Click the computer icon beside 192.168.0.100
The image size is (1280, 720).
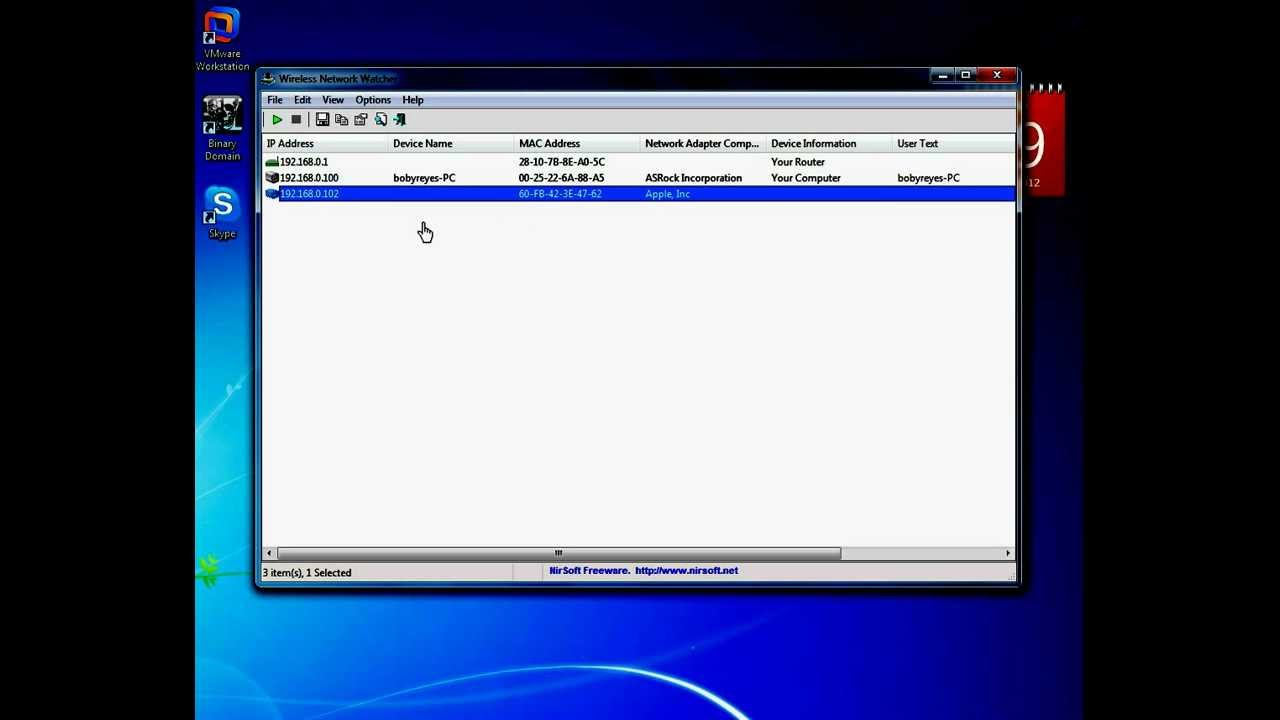pos(271,178)
